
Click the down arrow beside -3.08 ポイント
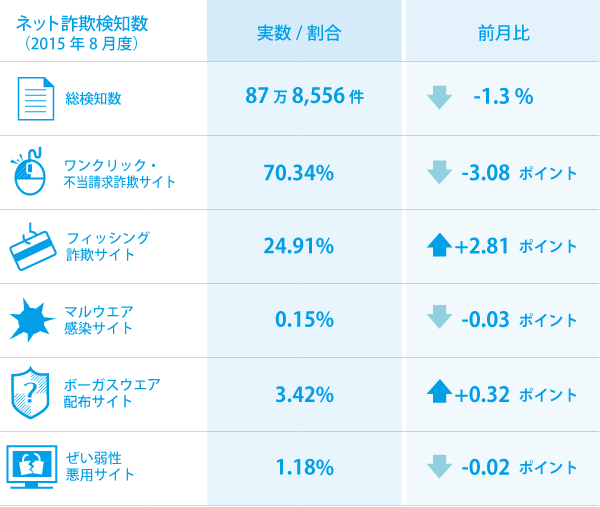[x=439, y=172]
